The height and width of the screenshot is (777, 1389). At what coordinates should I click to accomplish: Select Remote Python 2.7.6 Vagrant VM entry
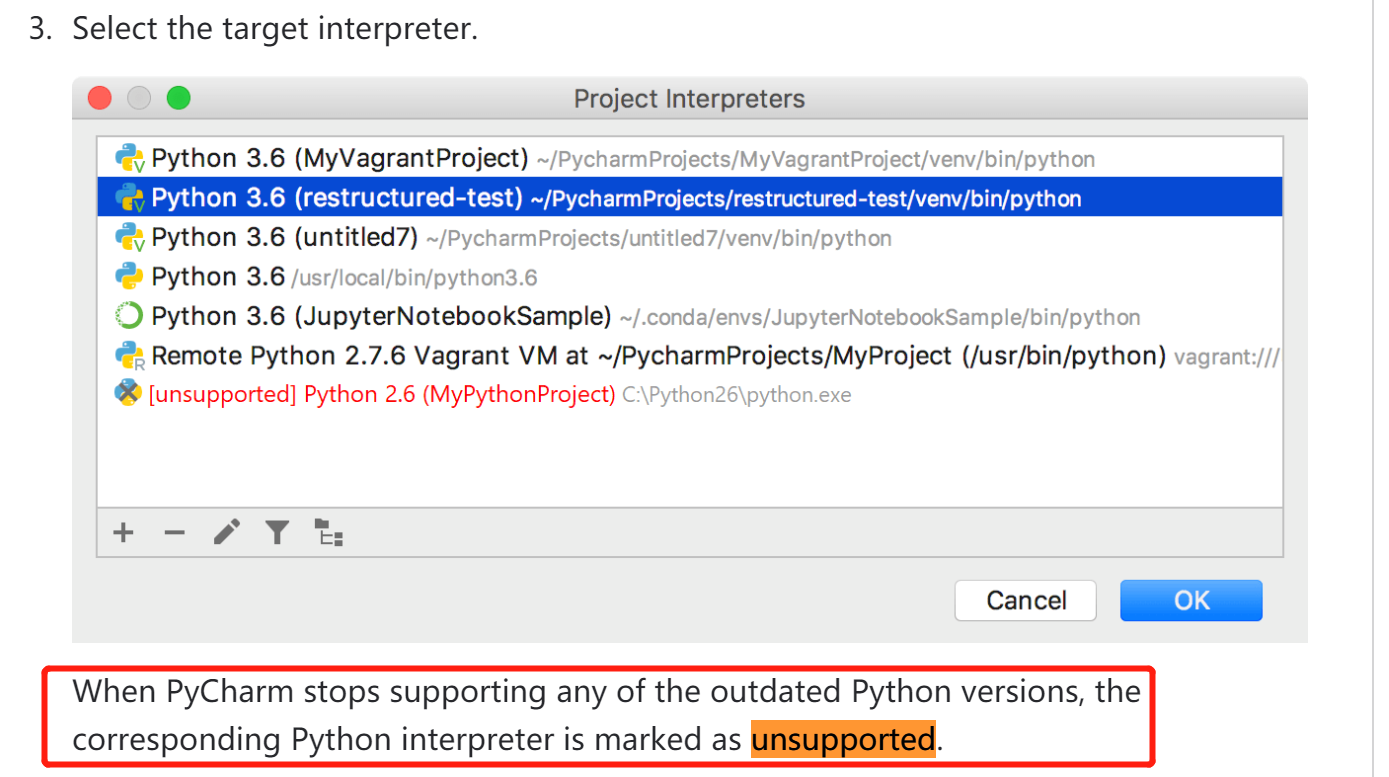point(690,356)
